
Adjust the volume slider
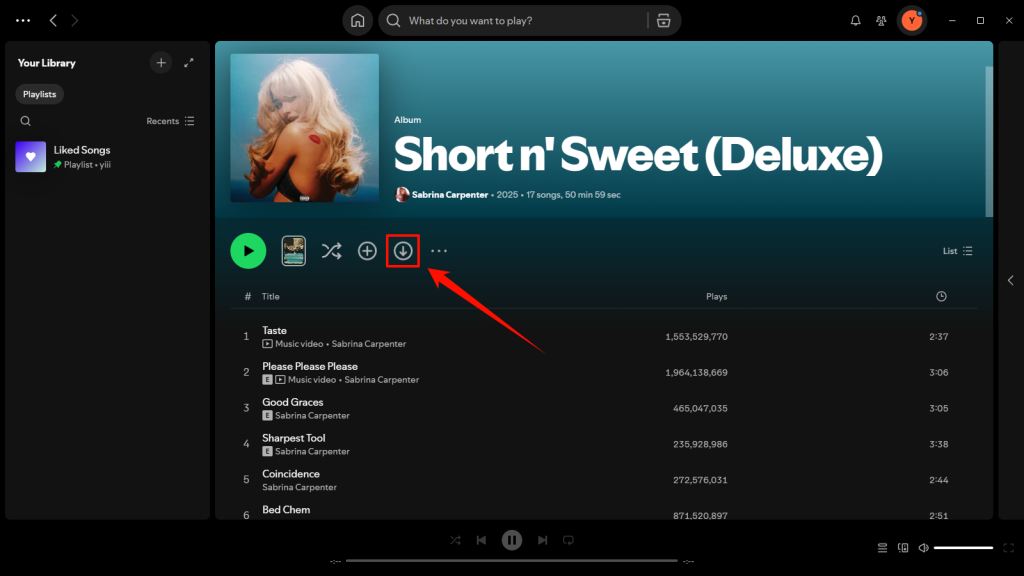coord(963,547)
